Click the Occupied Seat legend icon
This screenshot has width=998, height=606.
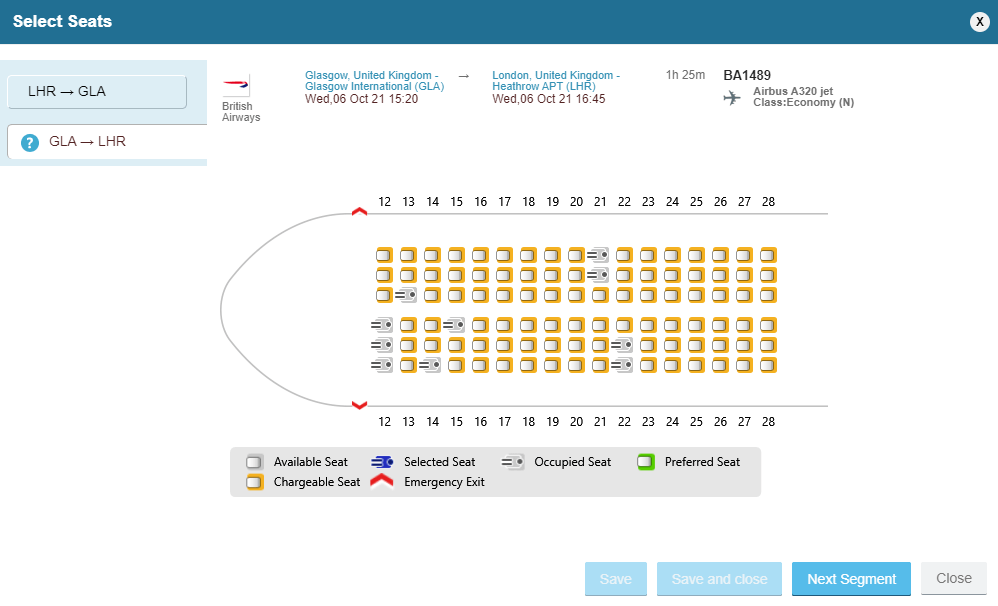[511, 461]
